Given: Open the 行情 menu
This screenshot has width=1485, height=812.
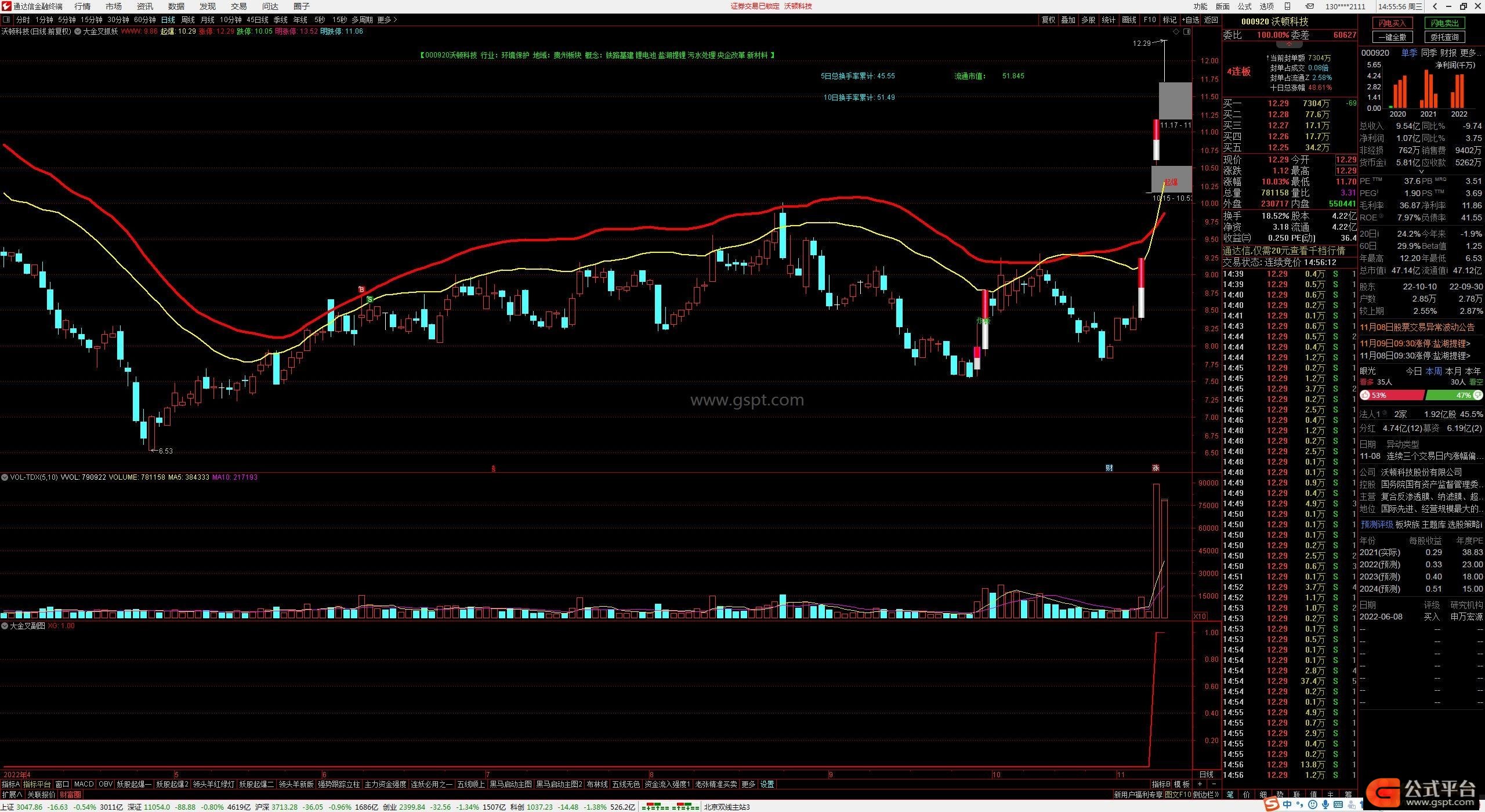Looking at the screenshot, I should coord(83,6).
